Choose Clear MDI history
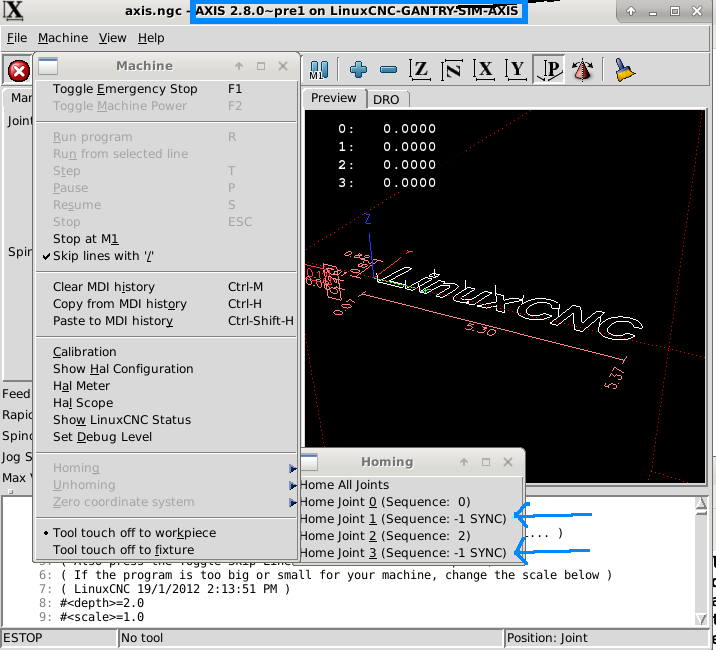This screenshot has width=716, height=650. 166,287
